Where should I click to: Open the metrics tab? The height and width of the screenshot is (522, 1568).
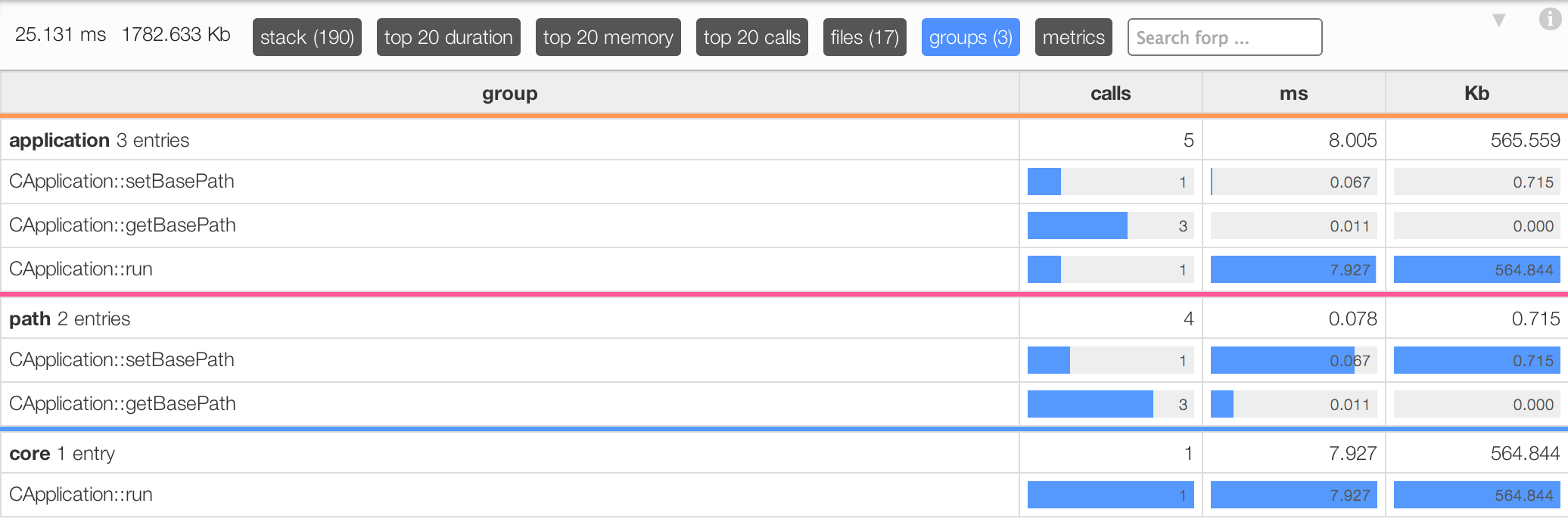click(1074, 37)
